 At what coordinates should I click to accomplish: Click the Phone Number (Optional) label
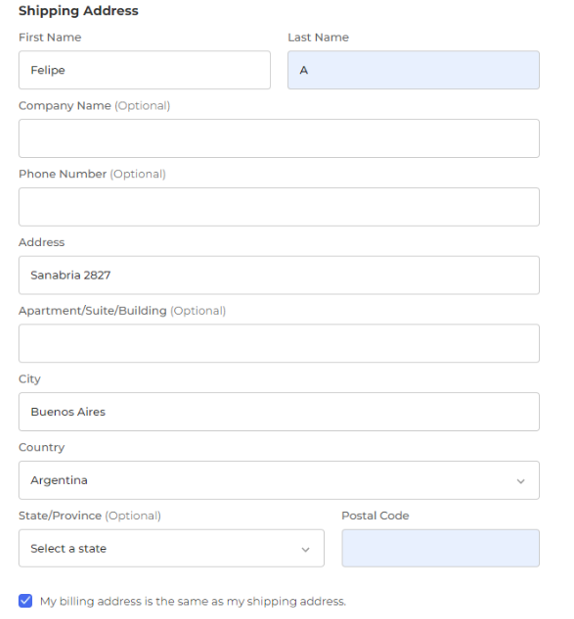pos(92,174)
